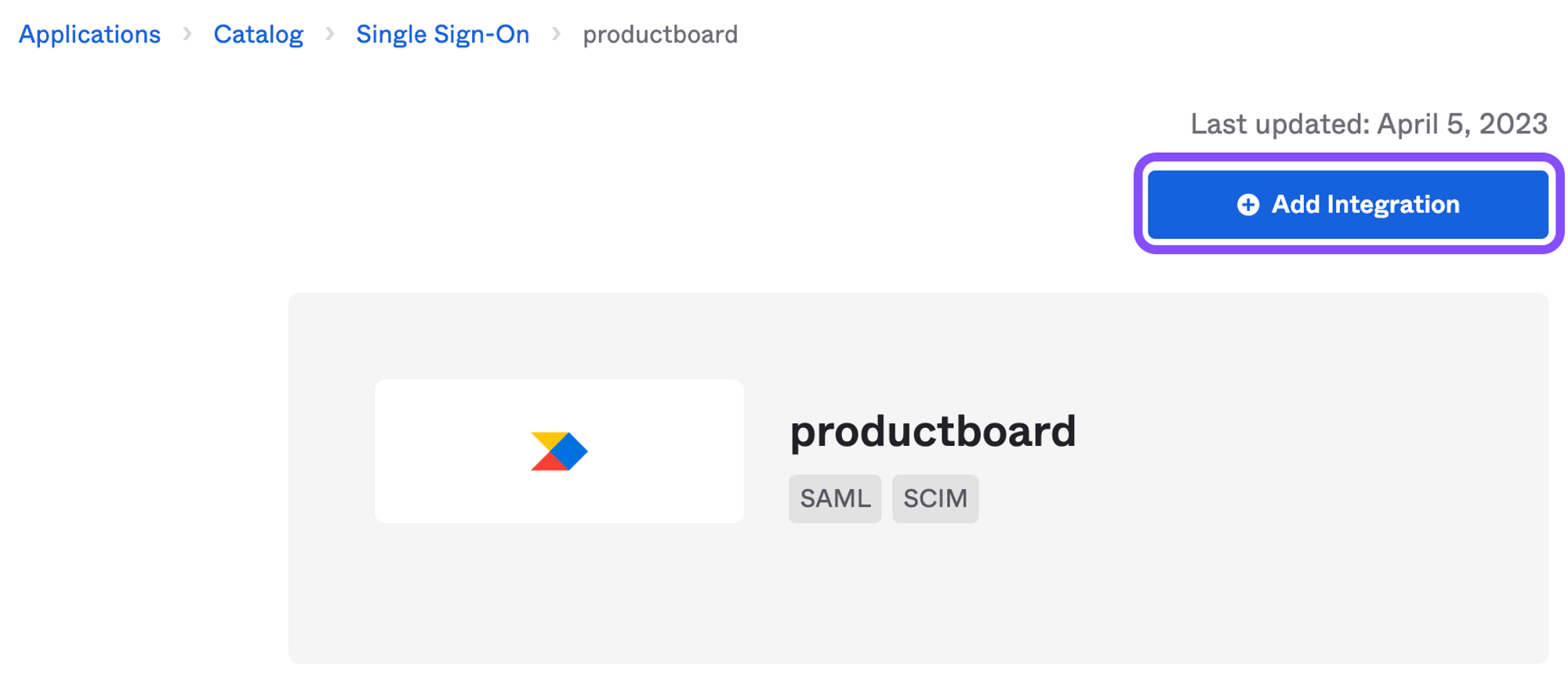The image size is (1568, 682).
Task: Click the chevron after Applications breadcrumb
Action: (x=187, y=34)
